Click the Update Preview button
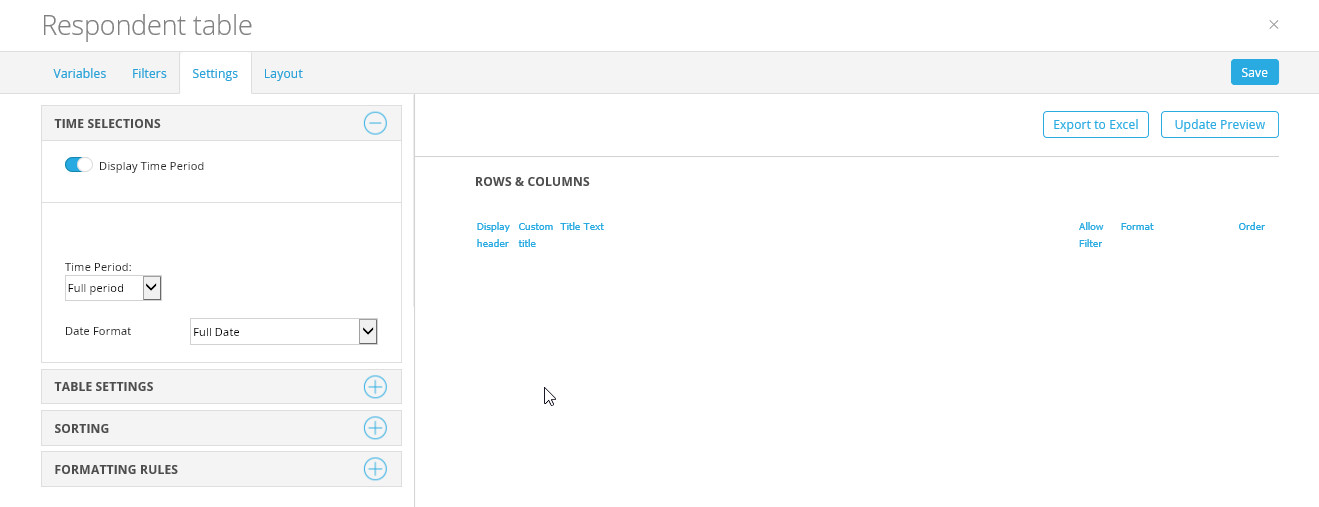The height and width of the screenshot is (507, 1319). [1219, 125]
